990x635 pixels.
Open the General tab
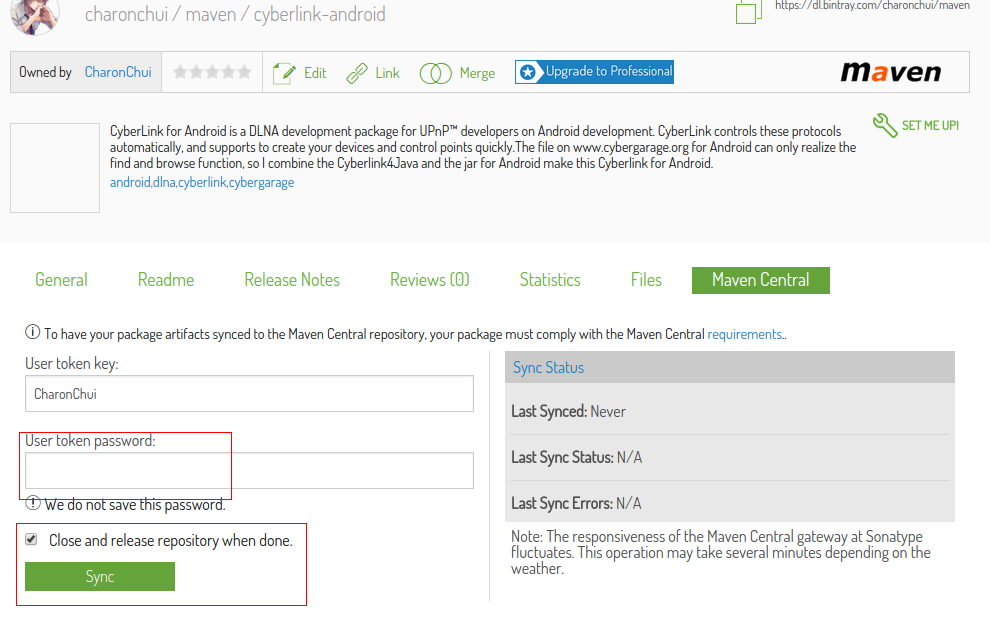tap(61, 280)
